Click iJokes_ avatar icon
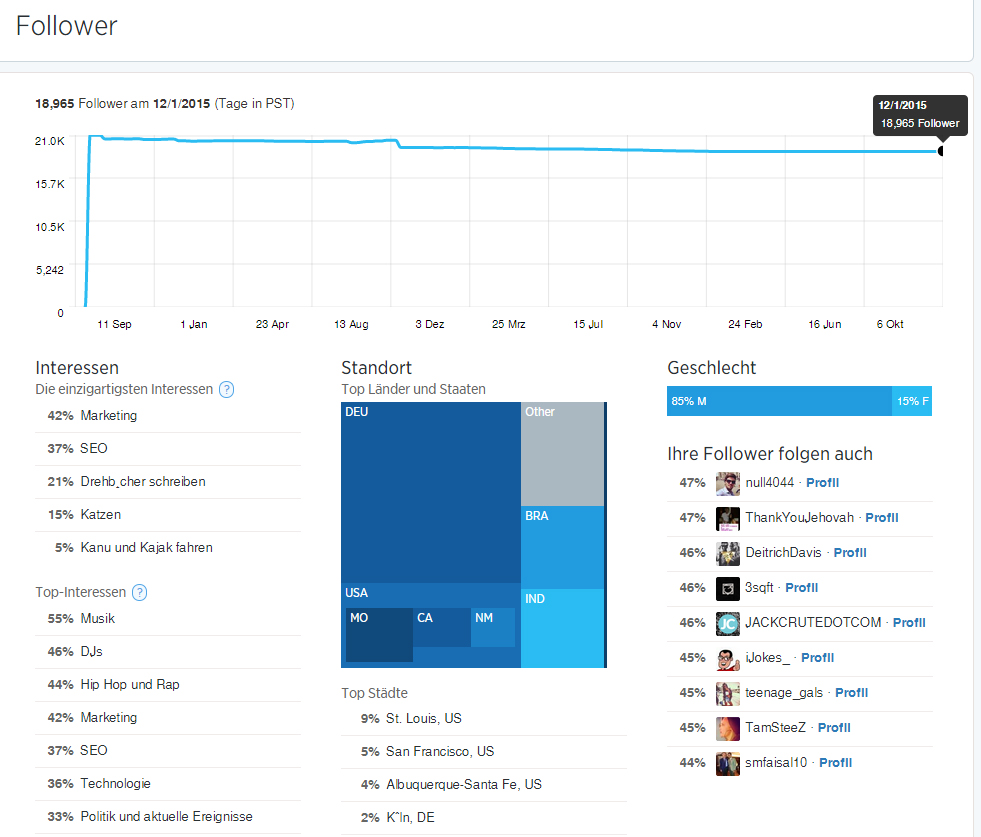 (x=728, y=658)
